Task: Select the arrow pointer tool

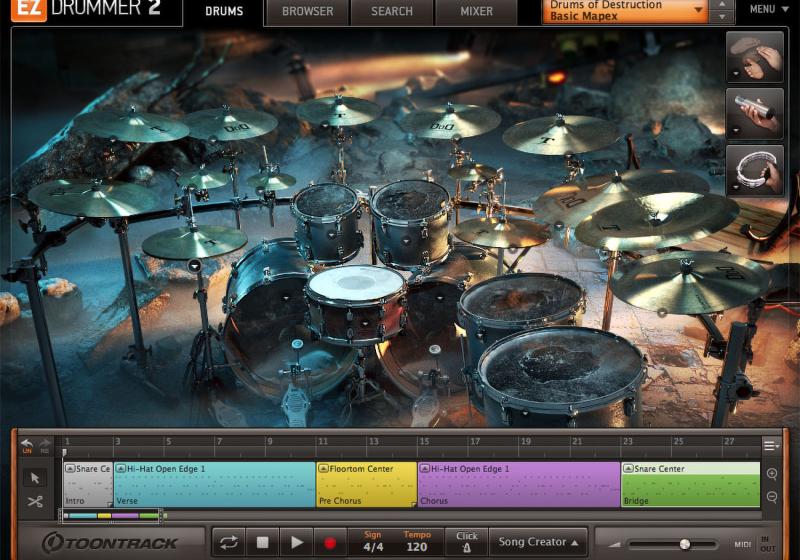Action: pos(35,478)
